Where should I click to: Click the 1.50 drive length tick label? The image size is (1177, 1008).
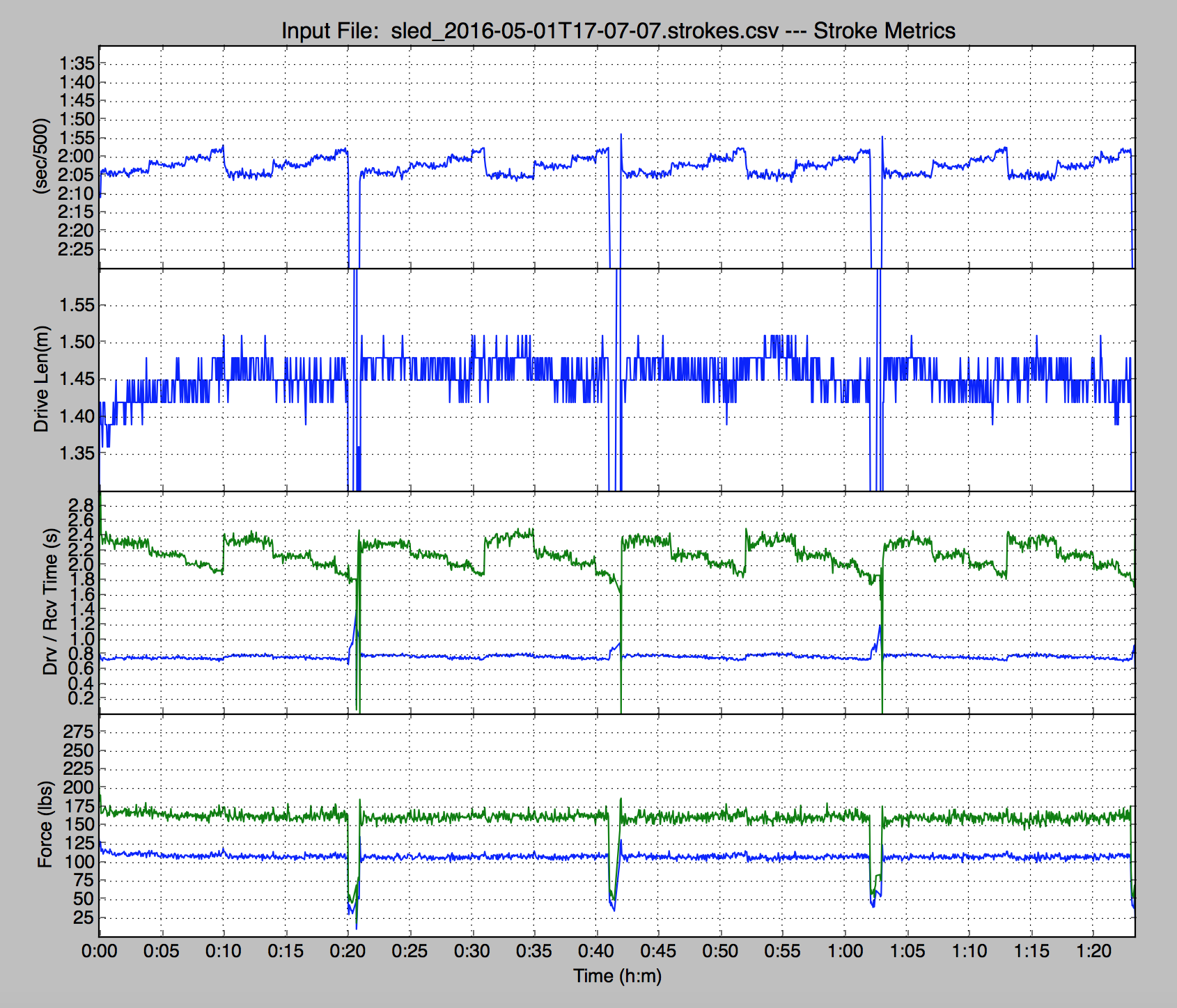point(77,342)
